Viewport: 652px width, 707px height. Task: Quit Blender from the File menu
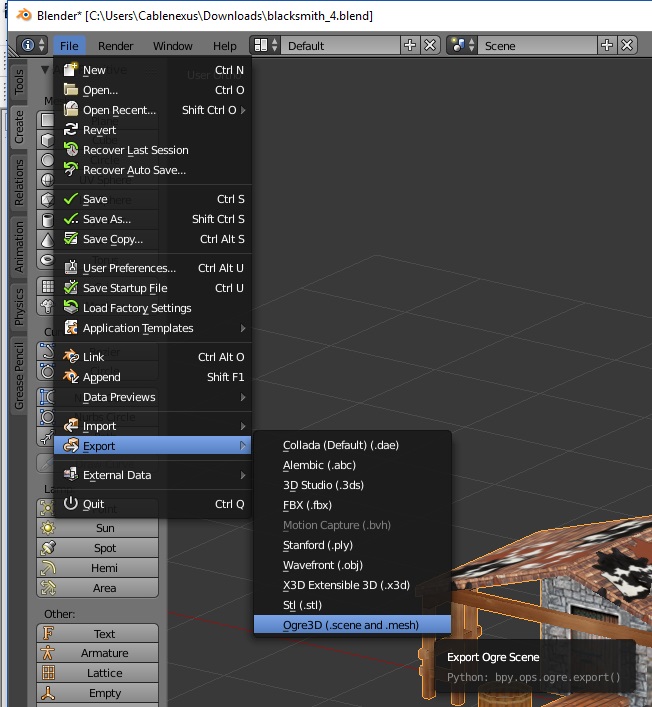tap(153, 504)
